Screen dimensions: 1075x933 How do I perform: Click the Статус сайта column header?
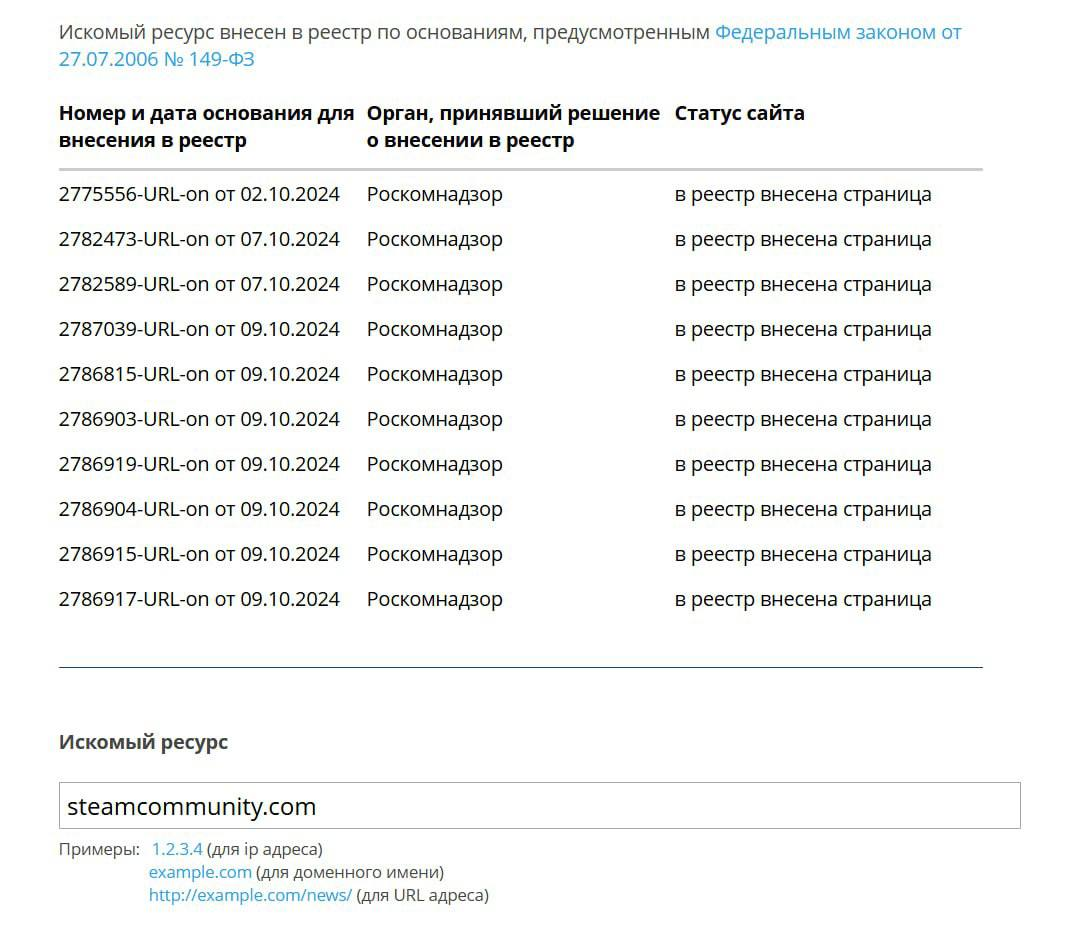coord(739,113)
